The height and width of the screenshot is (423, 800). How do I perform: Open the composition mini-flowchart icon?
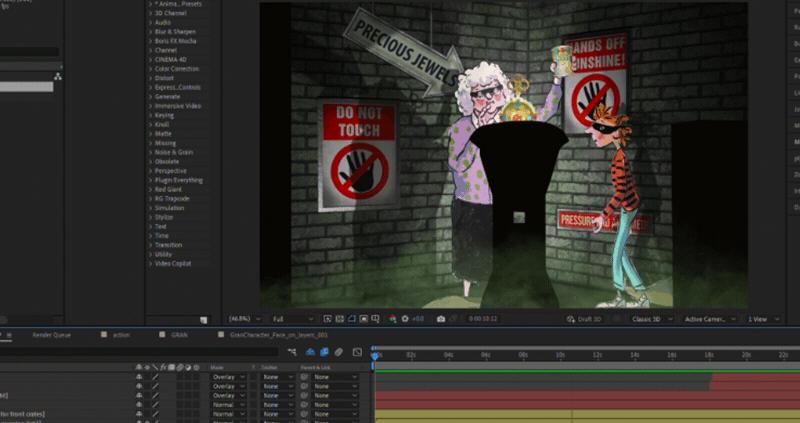(x=291, y=353)
